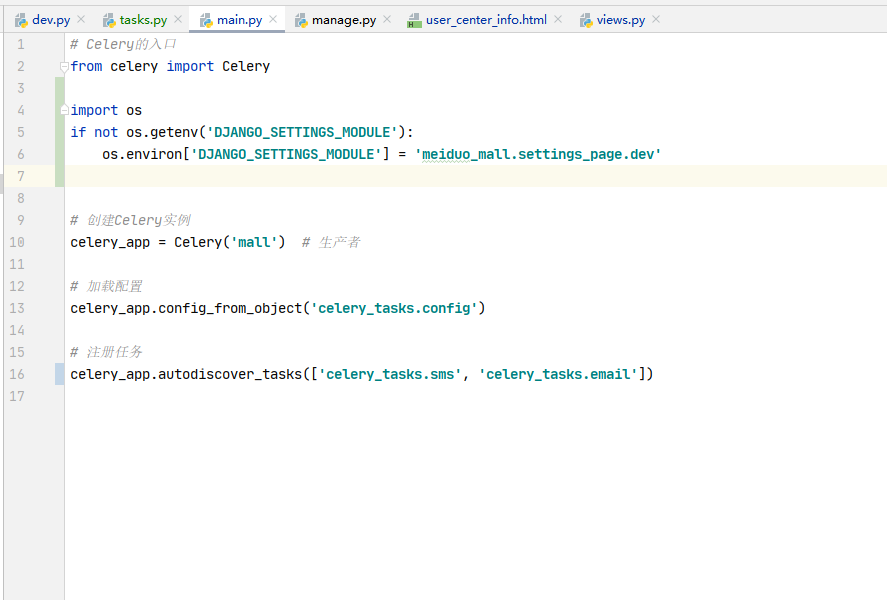Click the Python icon on the main.py tab
The image size is (887, 600).
pos(204,18)
